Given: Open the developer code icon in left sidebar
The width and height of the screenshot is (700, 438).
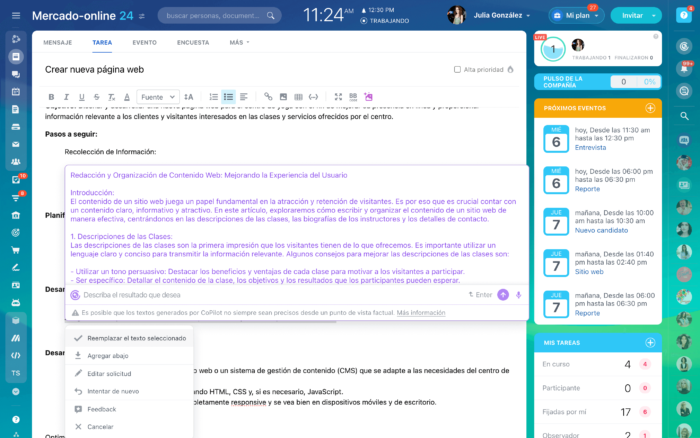Looking at the screenshot, I should point(16,356).
